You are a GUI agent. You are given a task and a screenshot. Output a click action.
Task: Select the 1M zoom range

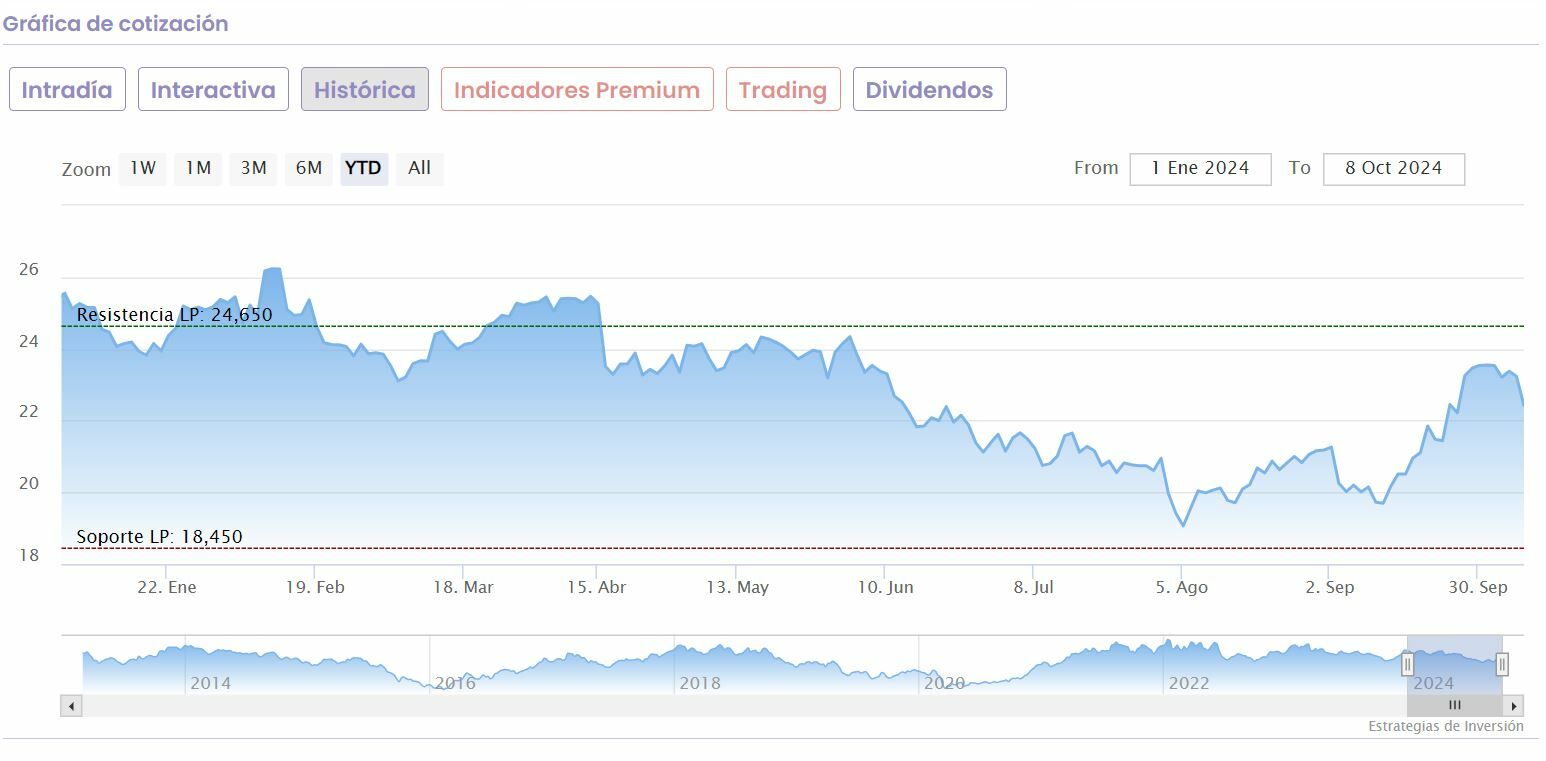point(198,168)
